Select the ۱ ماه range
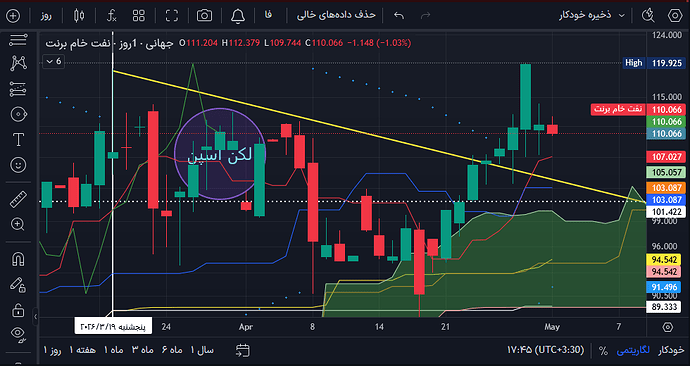The height and width of the screenshot is (366, 690). [113, 350]
